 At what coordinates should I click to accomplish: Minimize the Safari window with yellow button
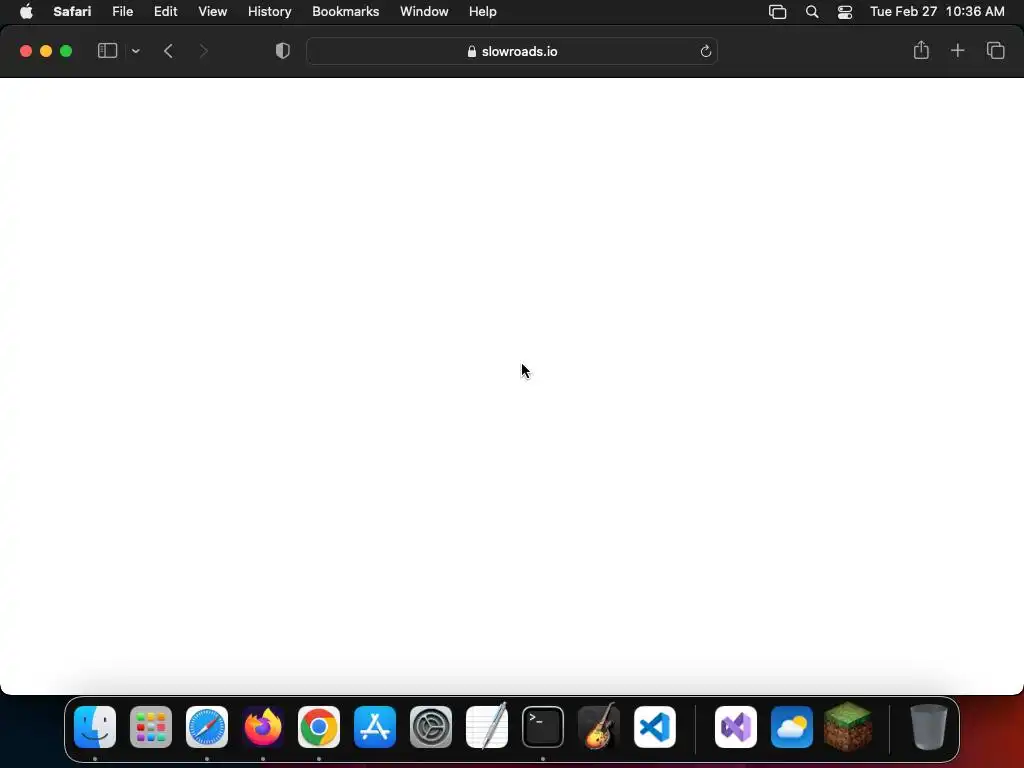point(46,51)
